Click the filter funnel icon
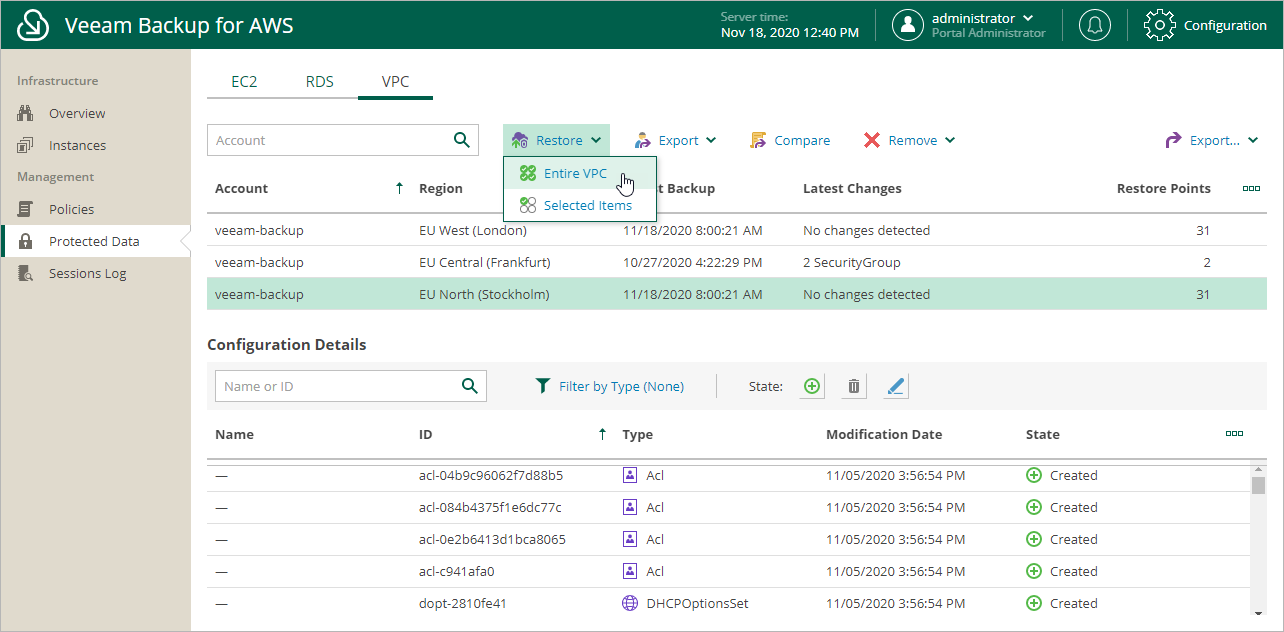1284x632 pixels. (x=543, y=386)
